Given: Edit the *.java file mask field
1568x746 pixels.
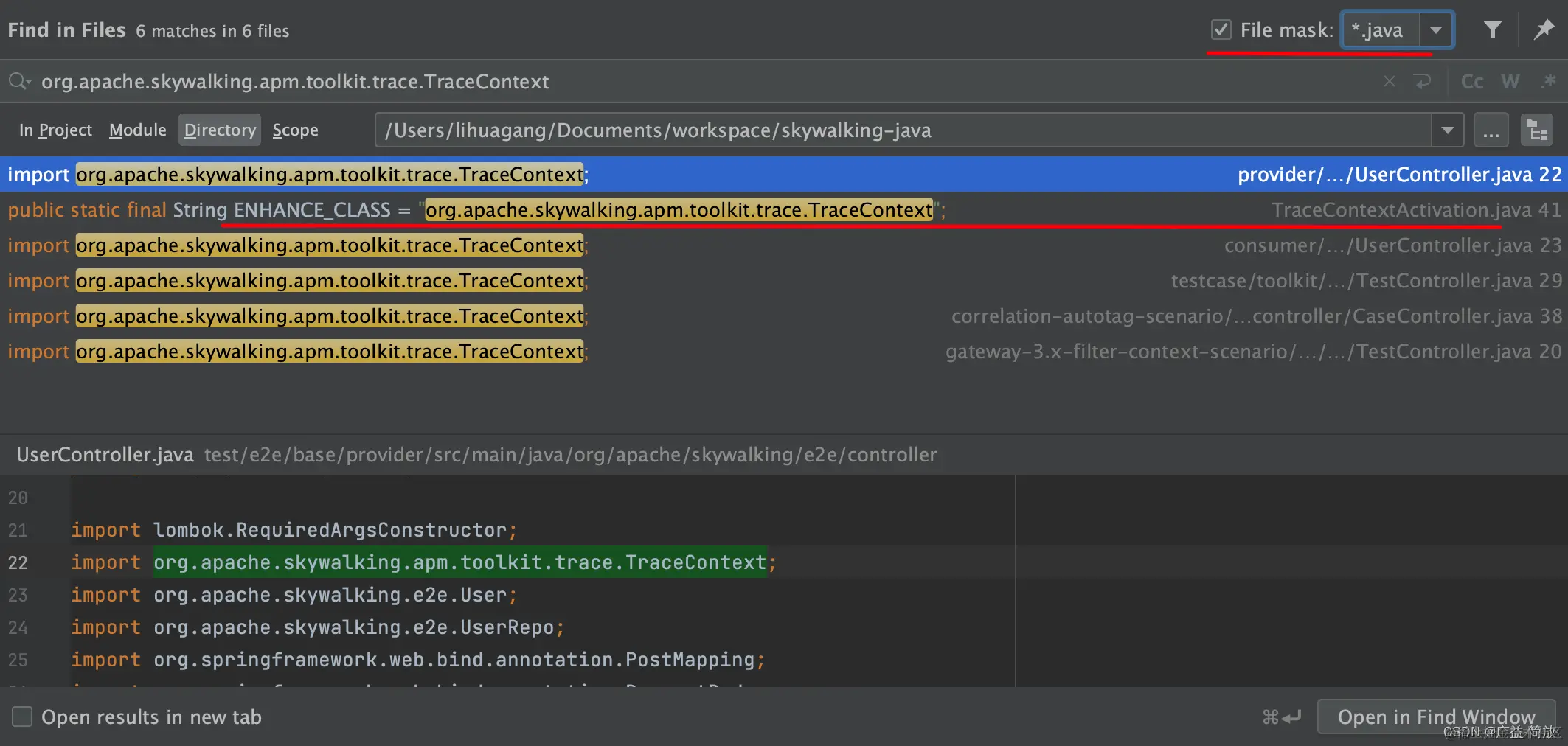Looking at the screenshot, I should click(1381, 30).
